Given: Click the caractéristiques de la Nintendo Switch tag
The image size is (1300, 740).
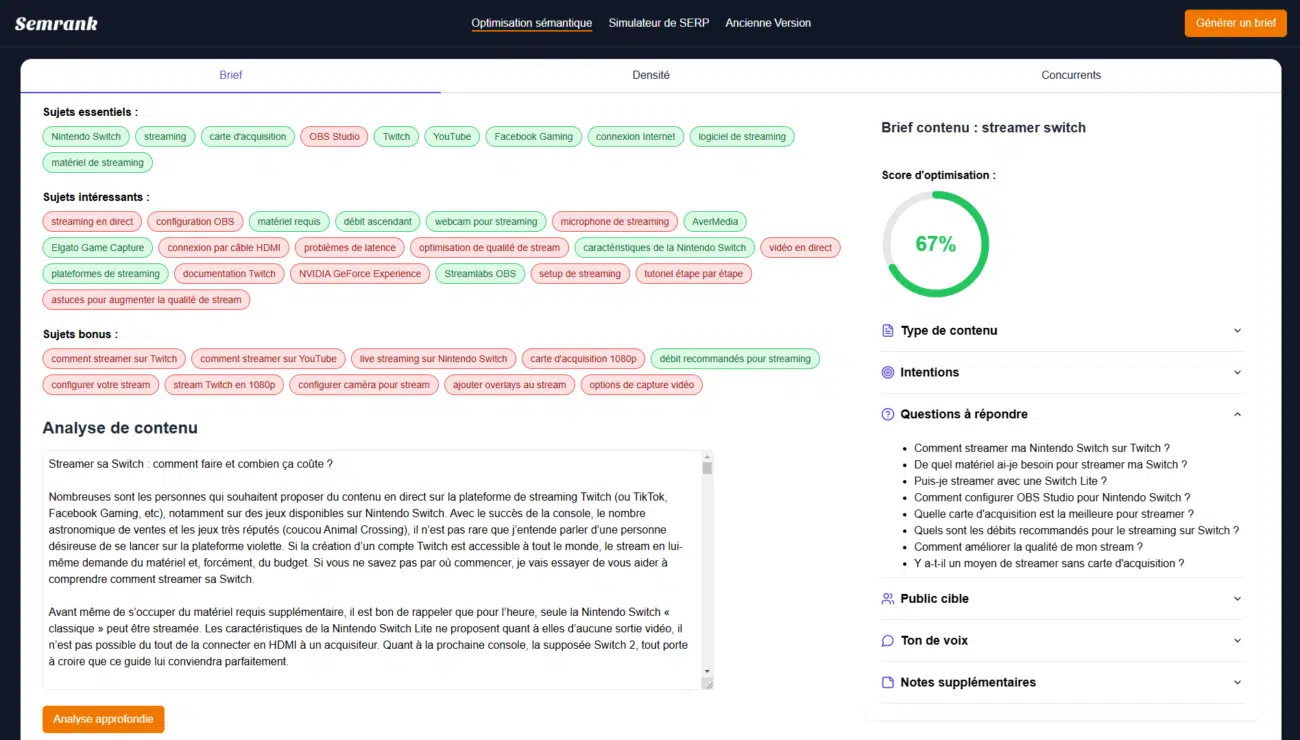Looking at the screenshot, I should coord(665,248).
